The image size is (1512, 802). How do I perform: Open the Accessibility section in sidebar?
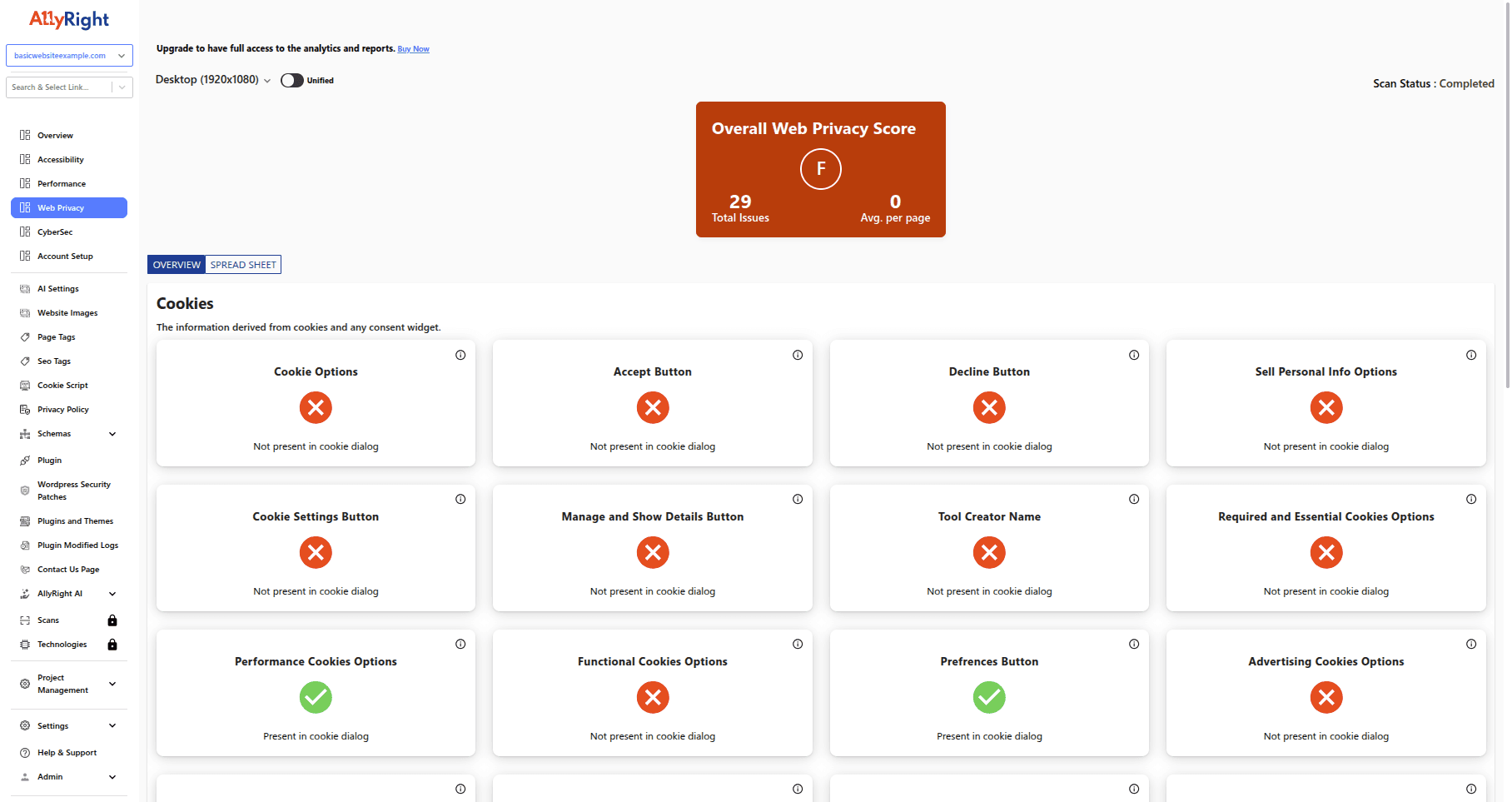coord(60,159)
